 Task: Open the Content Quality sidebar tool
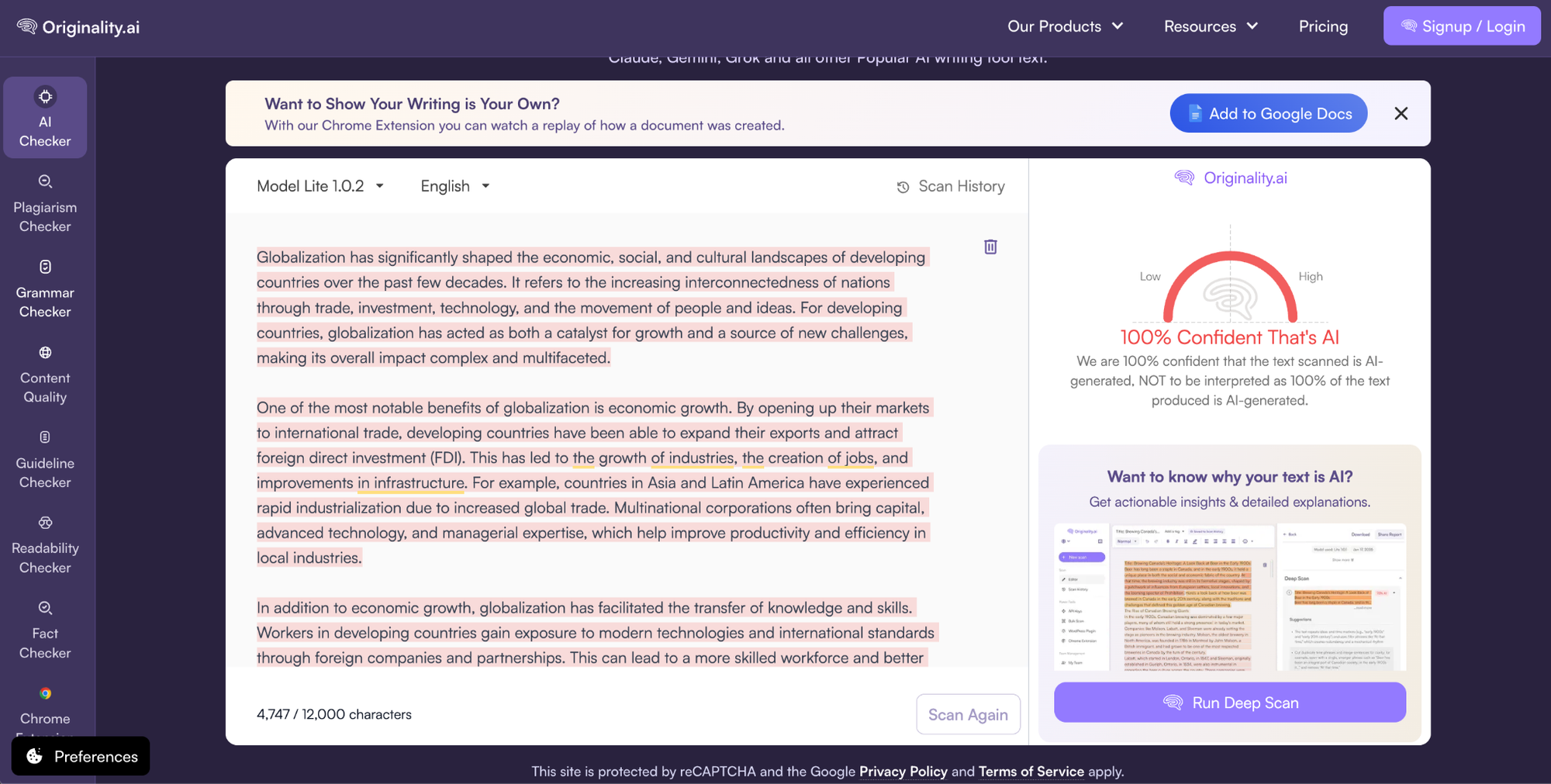[x=45, y=374]
